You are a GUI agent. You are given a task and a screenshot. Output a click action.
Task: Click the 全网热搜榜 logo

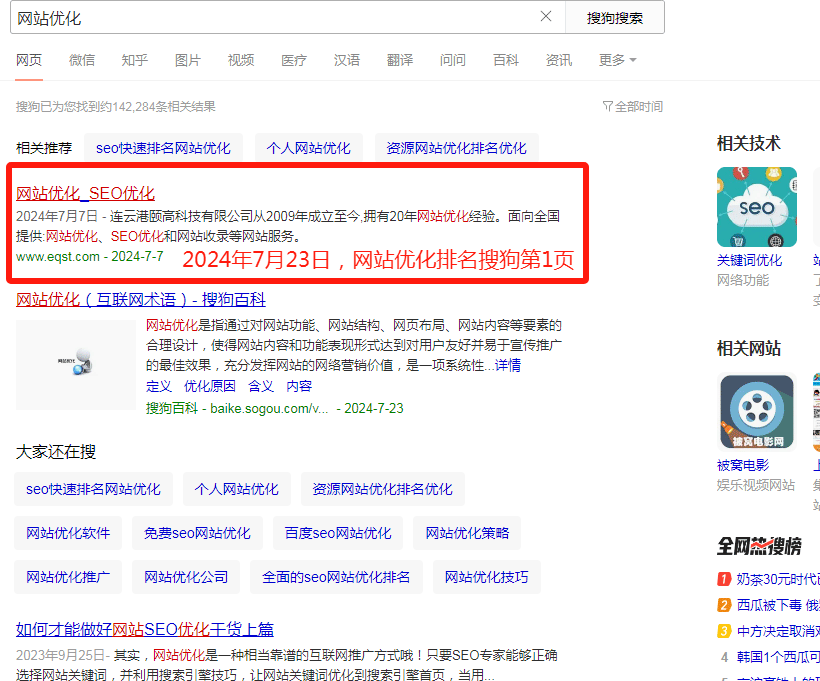[x=760, y=545]
